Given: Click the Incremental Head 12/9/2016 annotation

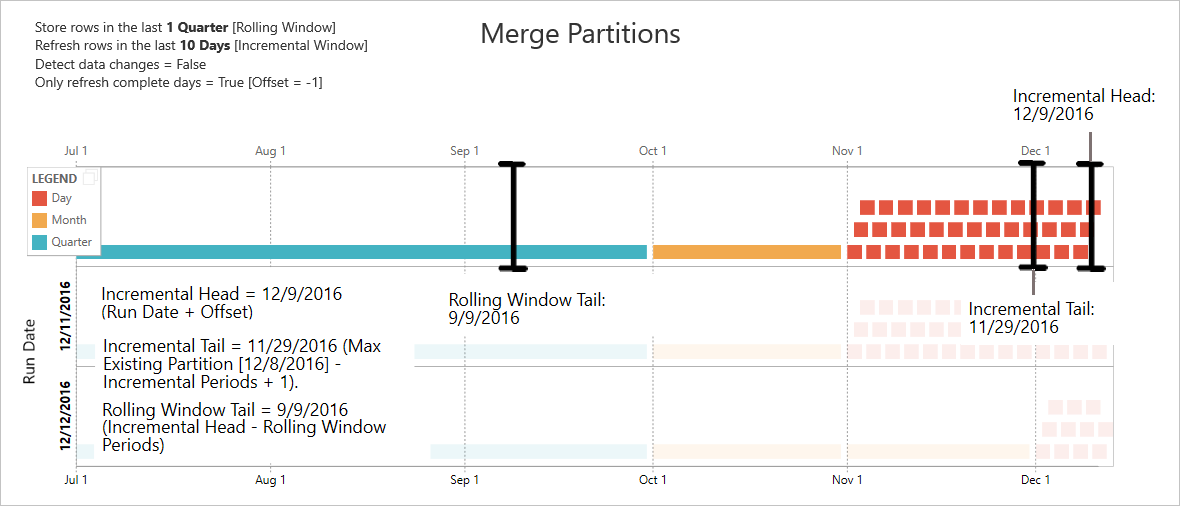Looking at the screenshot, I should (1084, 105).
